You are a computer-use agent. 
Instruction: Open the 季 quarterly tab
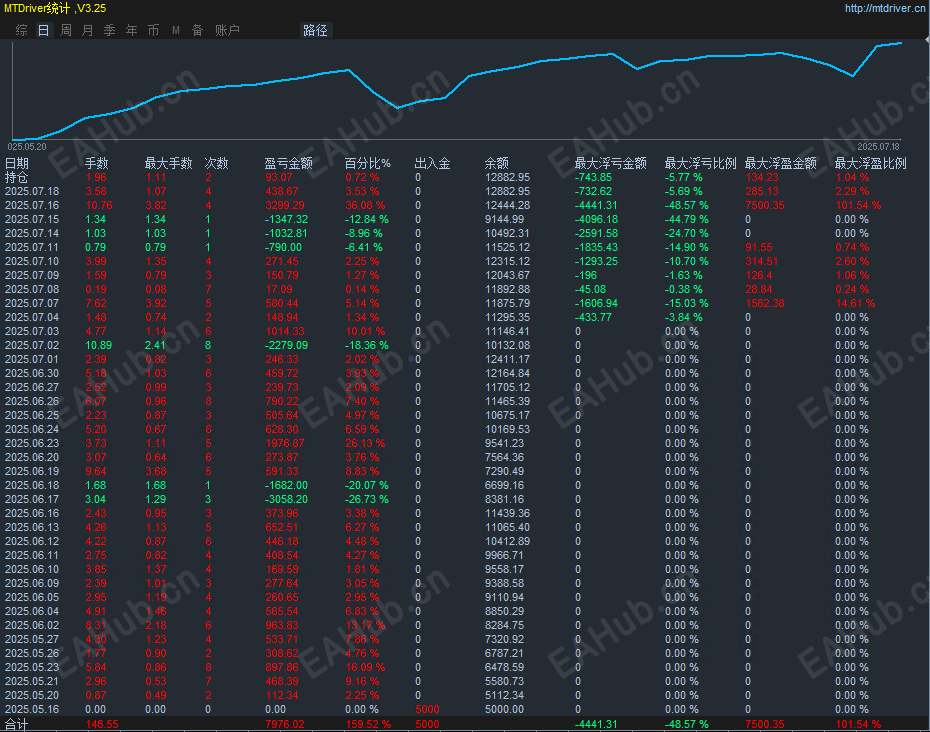[110, 30]
